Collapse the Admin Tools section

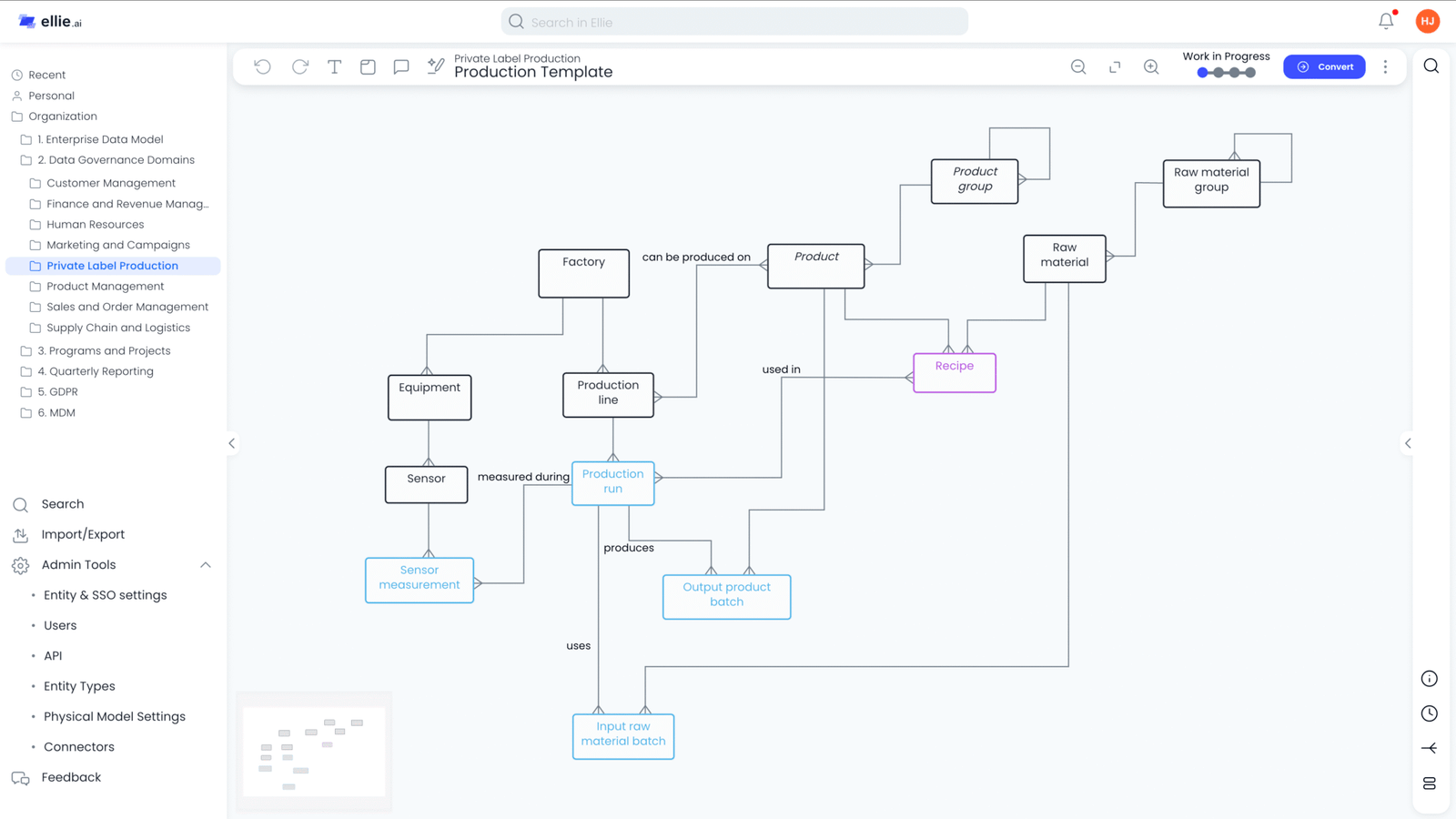(206, 565)
